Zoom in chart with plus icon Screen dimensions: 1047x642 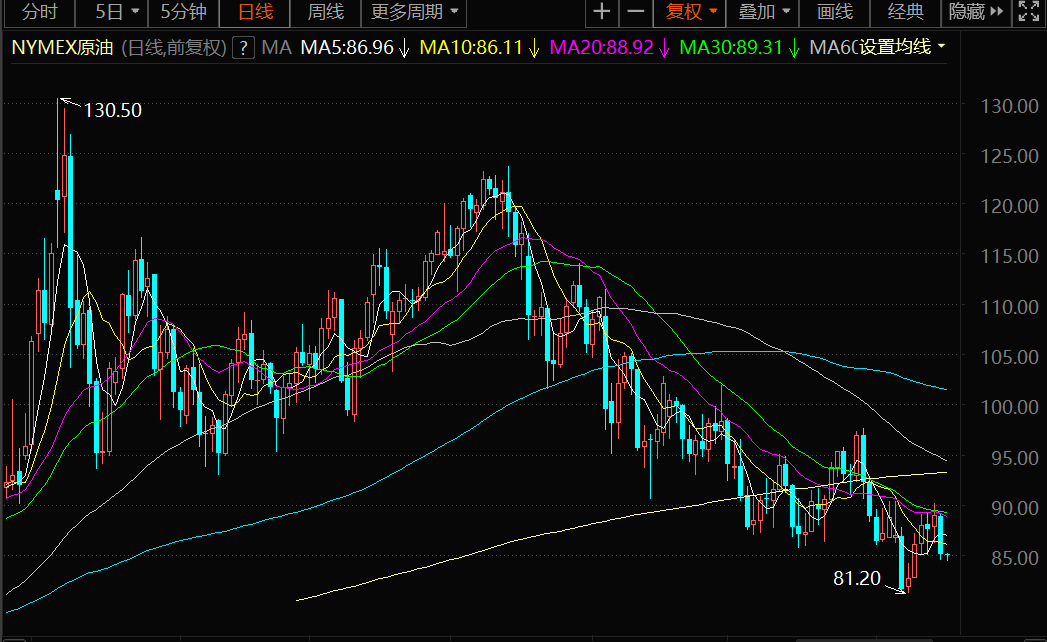pyautogui.click(x=602, y=12)
